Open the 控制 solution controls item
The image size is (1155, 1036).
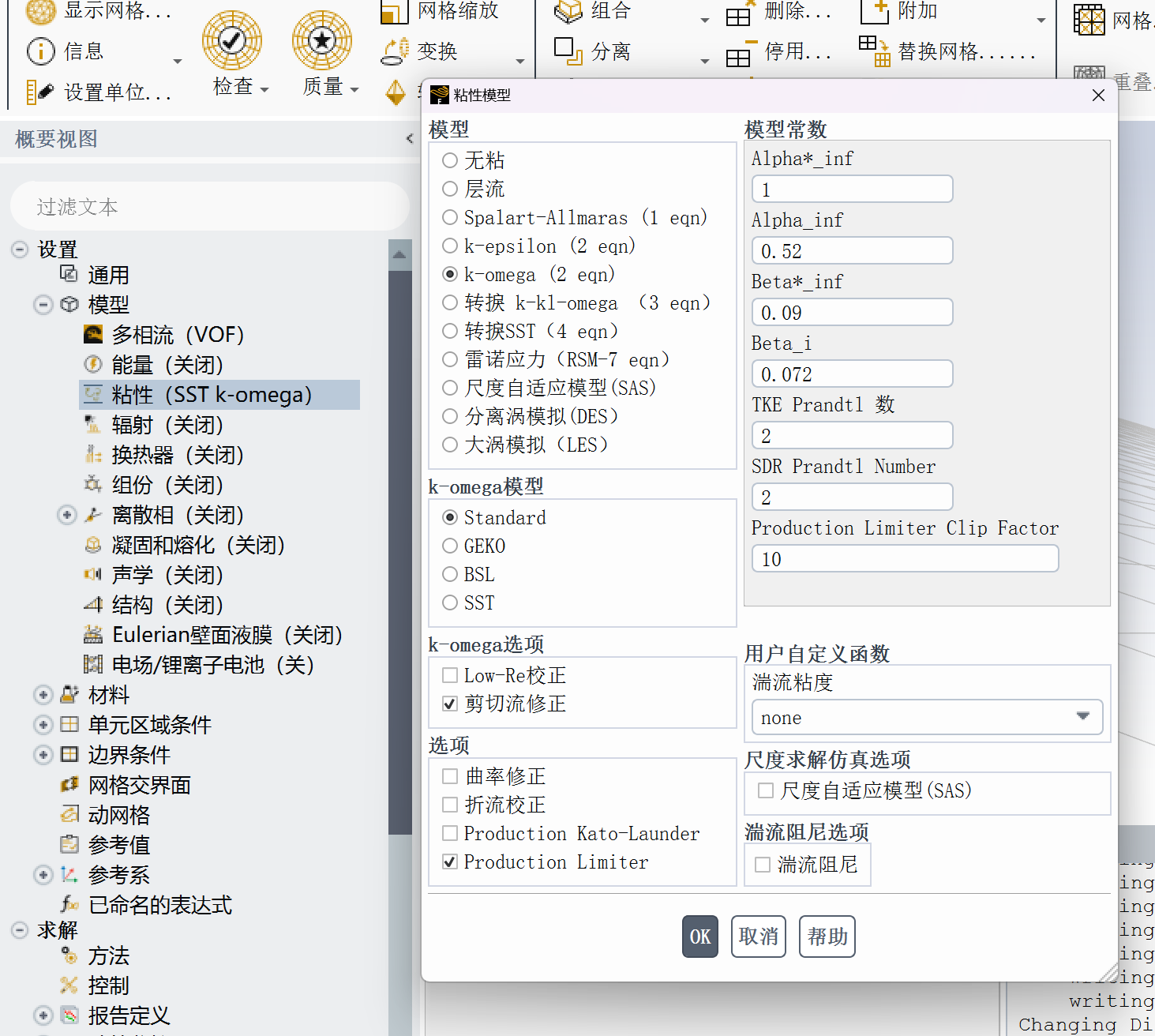click(x=108, y=985)
